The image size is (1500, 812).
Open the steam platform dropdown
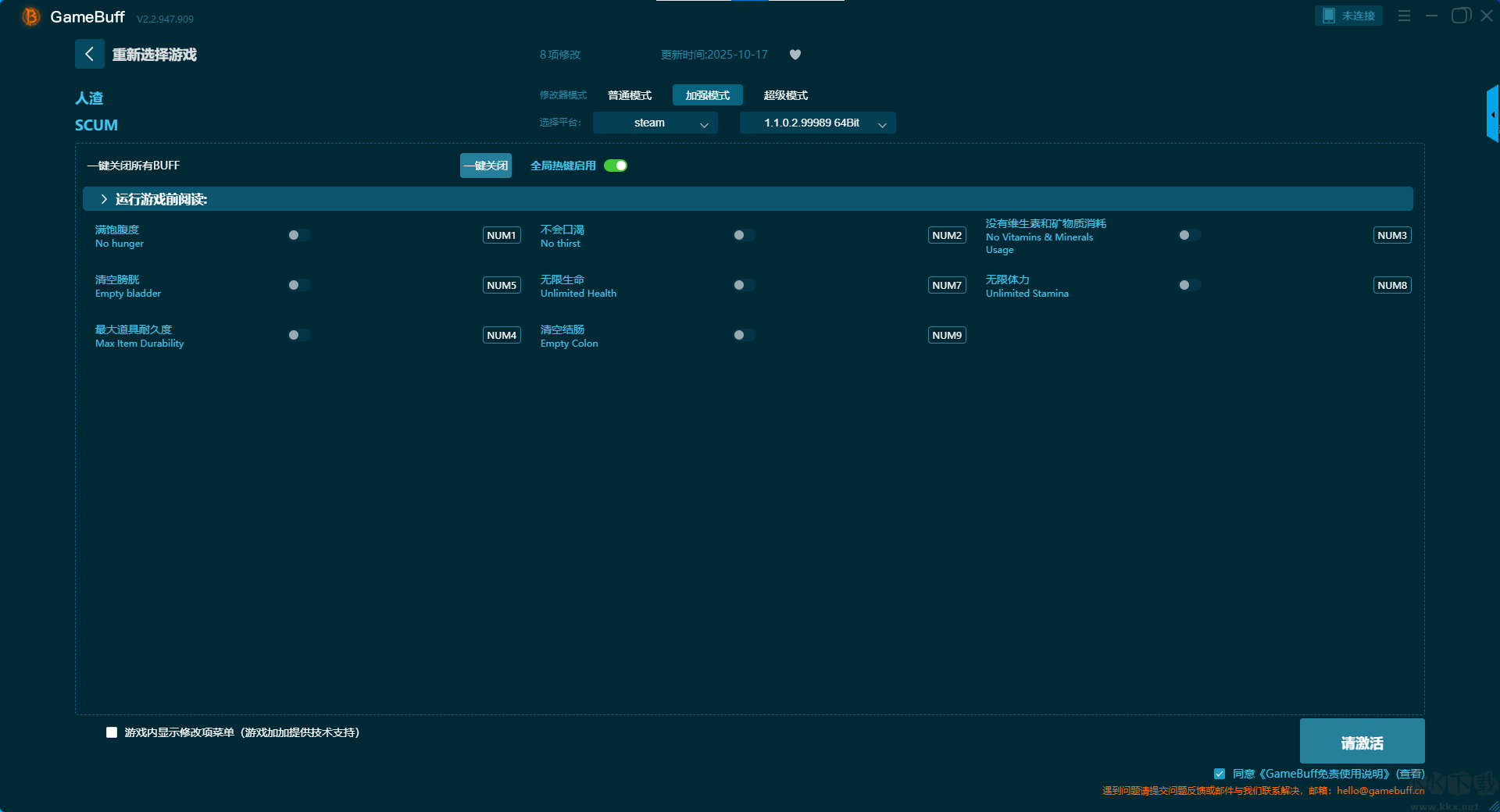655,123
